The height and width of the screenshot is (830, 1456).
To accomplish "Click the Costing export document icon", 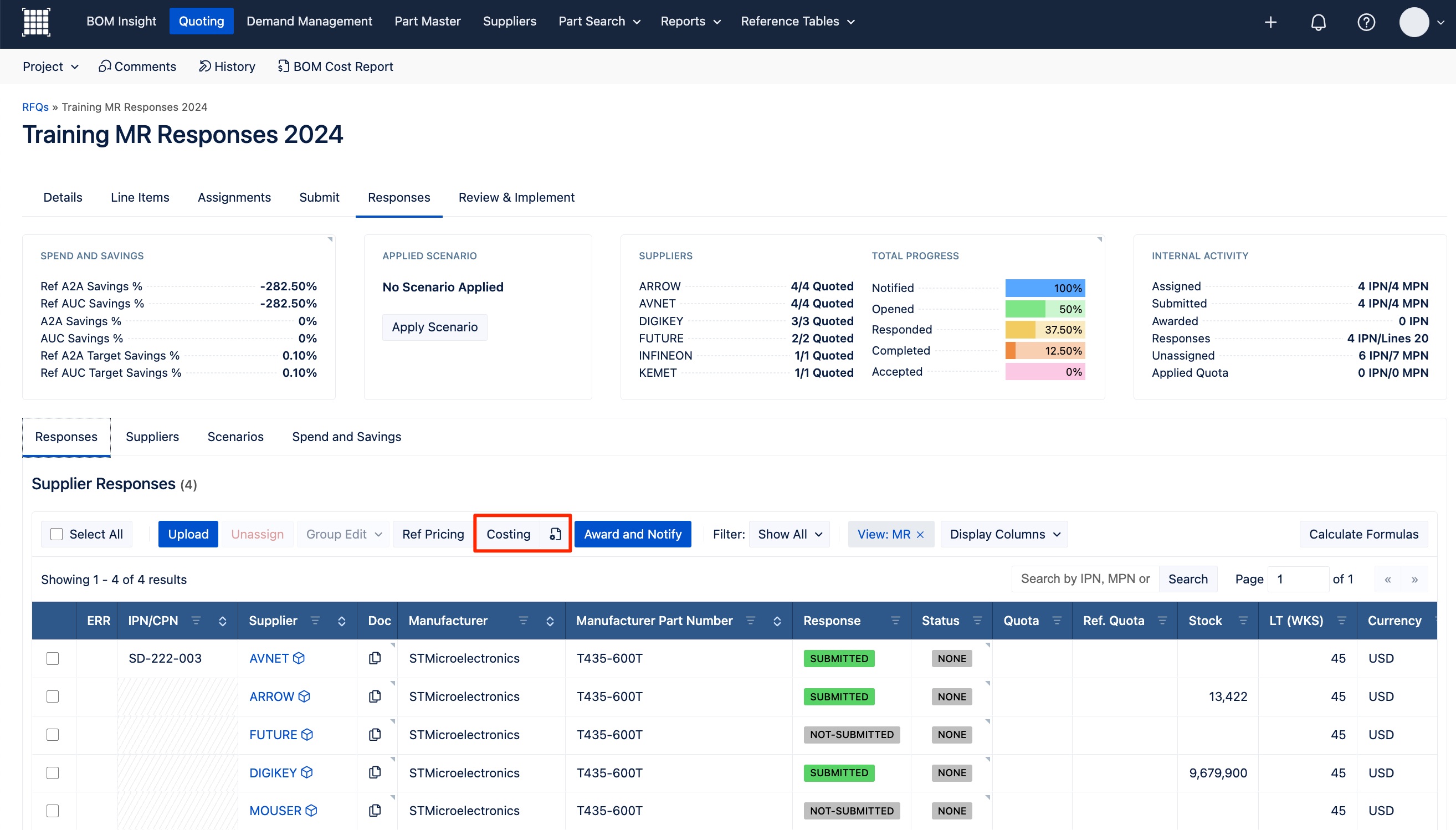I will pyautogui.click(x=555, y=534).
